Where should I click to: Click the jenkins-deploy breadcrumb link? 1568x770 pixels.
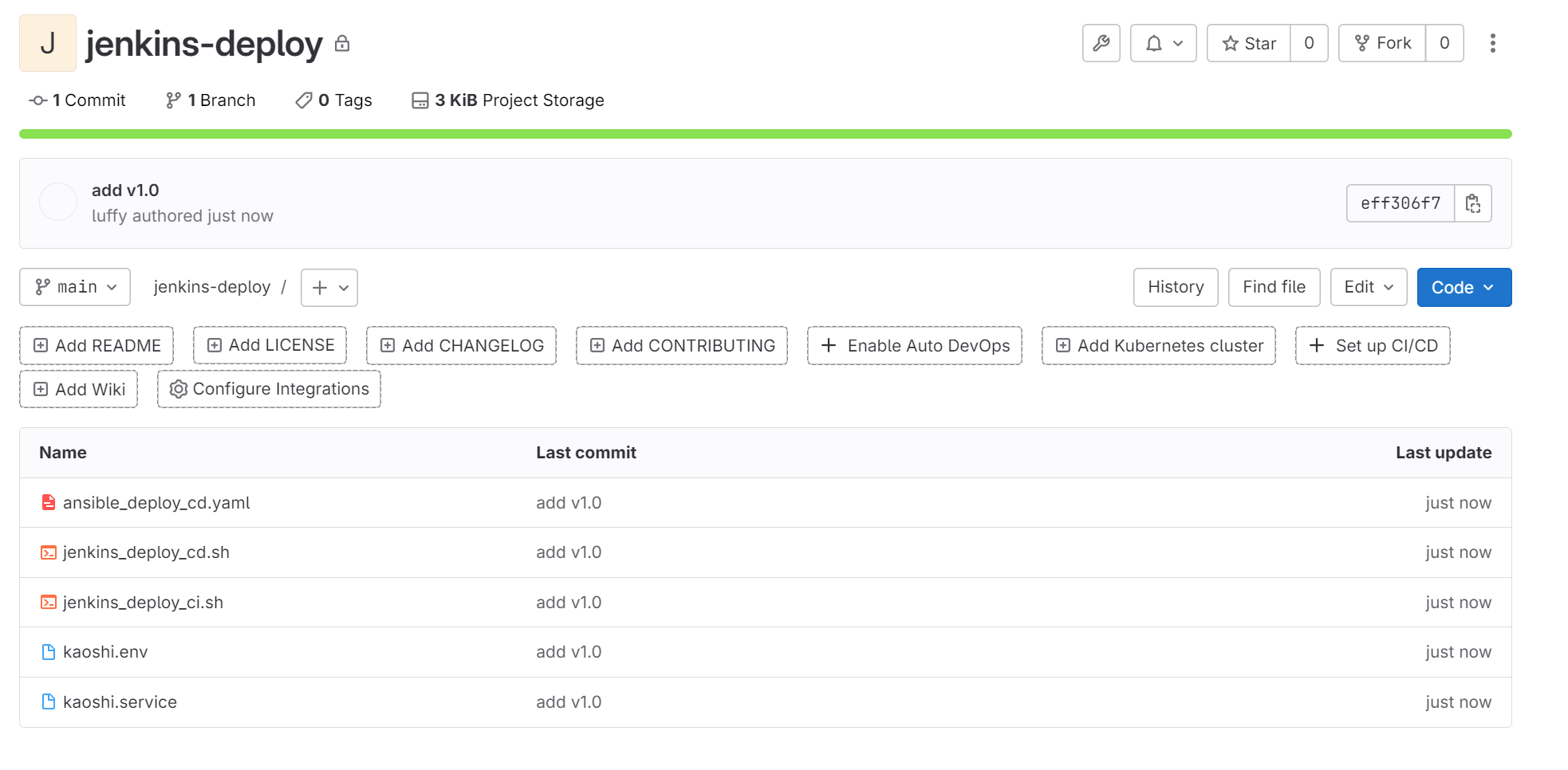pyautogui.click(x=212, y=287)
